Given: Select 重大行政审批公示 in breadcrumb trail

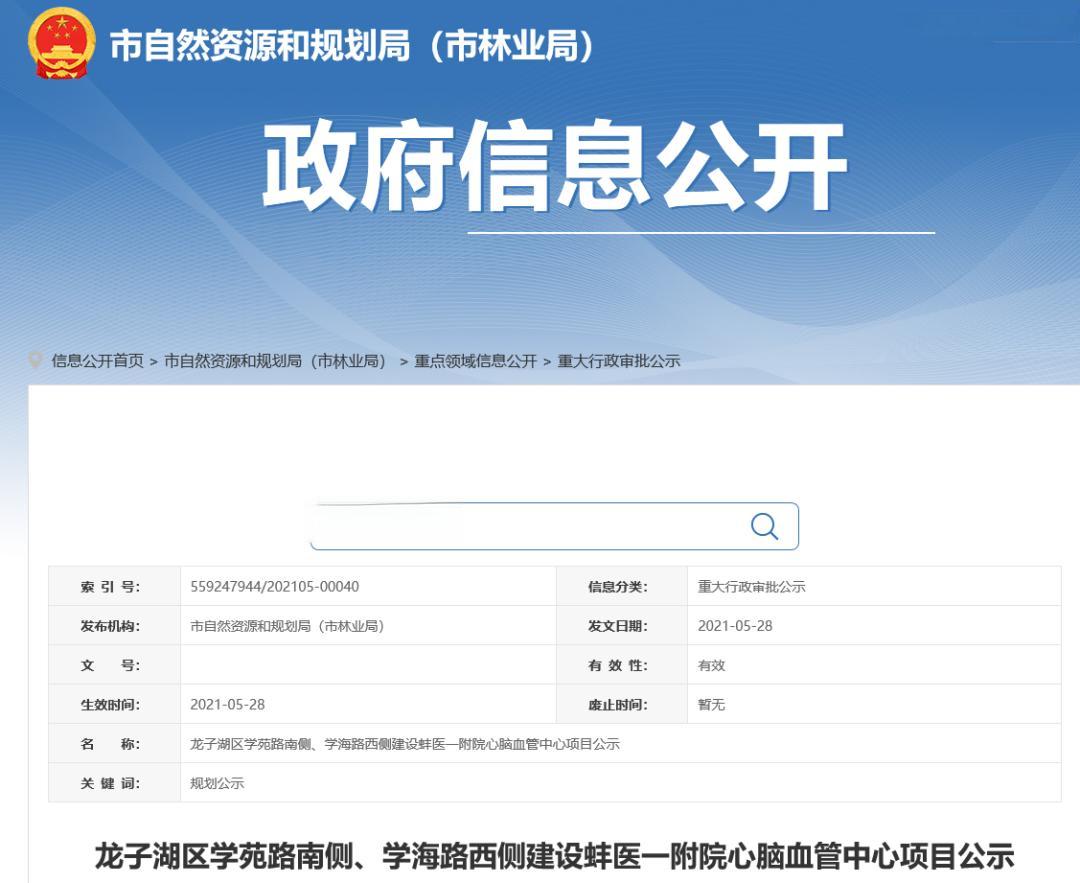Looking at the screenshot, I should pos(618,361).
